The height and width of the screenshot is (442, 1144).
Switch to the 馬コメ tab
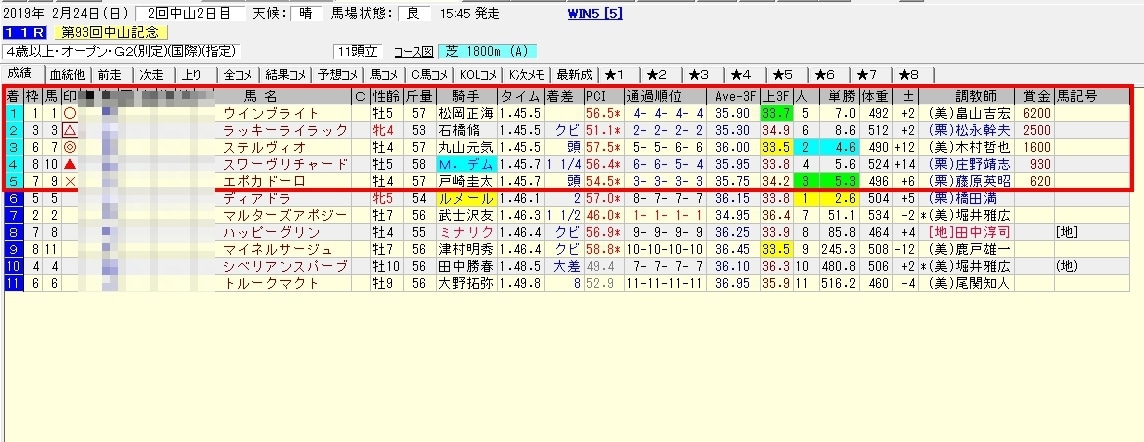point(384,74)
